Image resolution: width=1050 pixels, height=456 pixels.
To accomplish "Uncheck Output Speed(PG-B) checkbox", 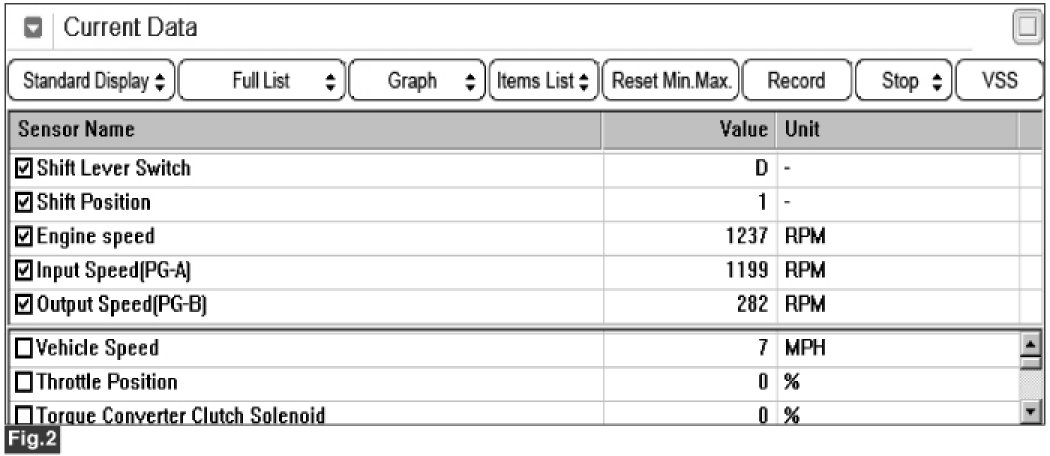I will [x=24, y=305].
